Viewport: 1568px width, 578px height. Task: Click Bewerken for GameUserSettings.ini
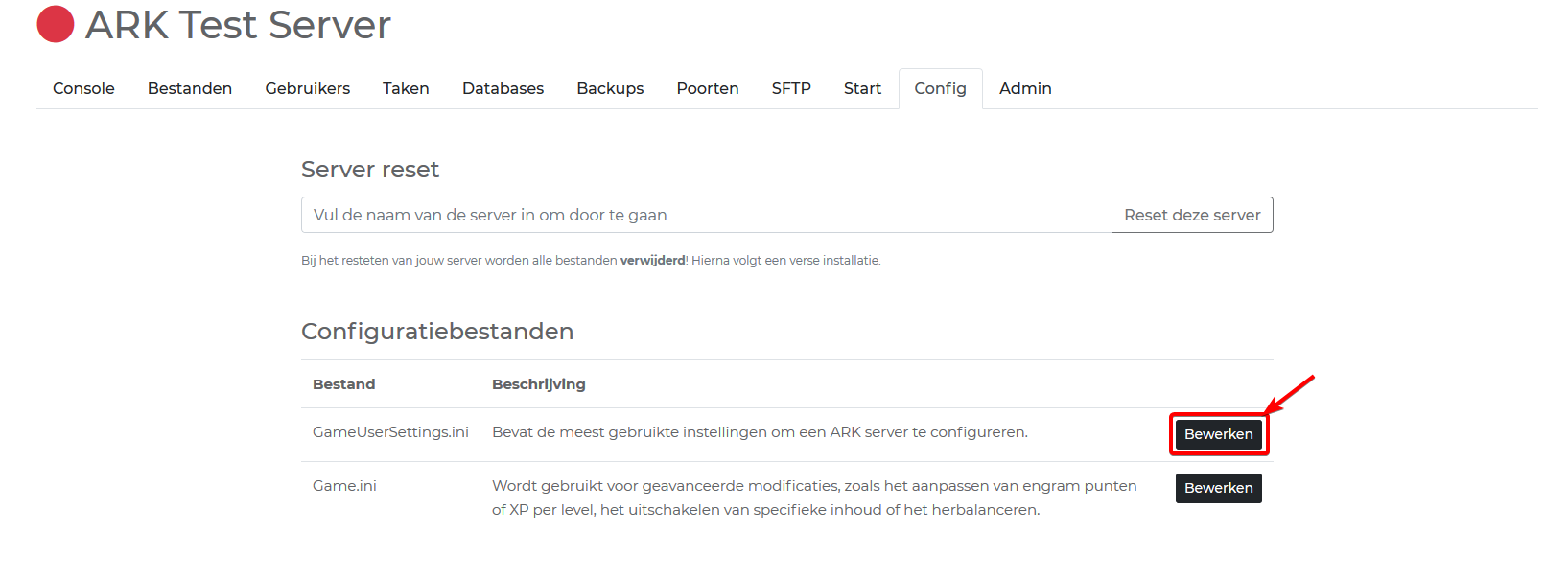coord(1218,434)
